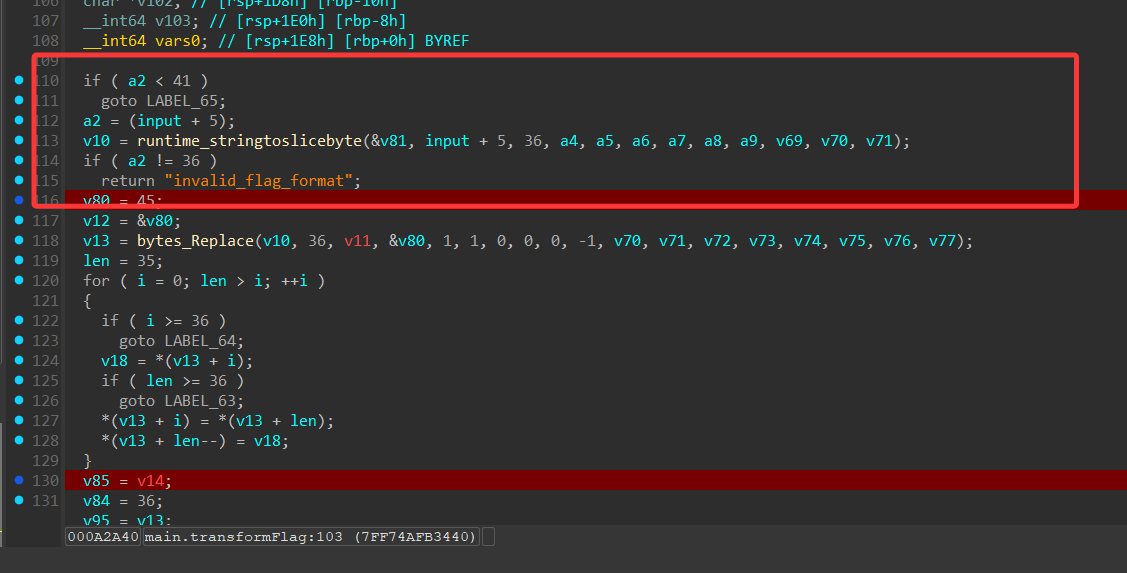Click the gutter dot at line 124
This screenshot has width=1127, height=573.
pos(20,361)
